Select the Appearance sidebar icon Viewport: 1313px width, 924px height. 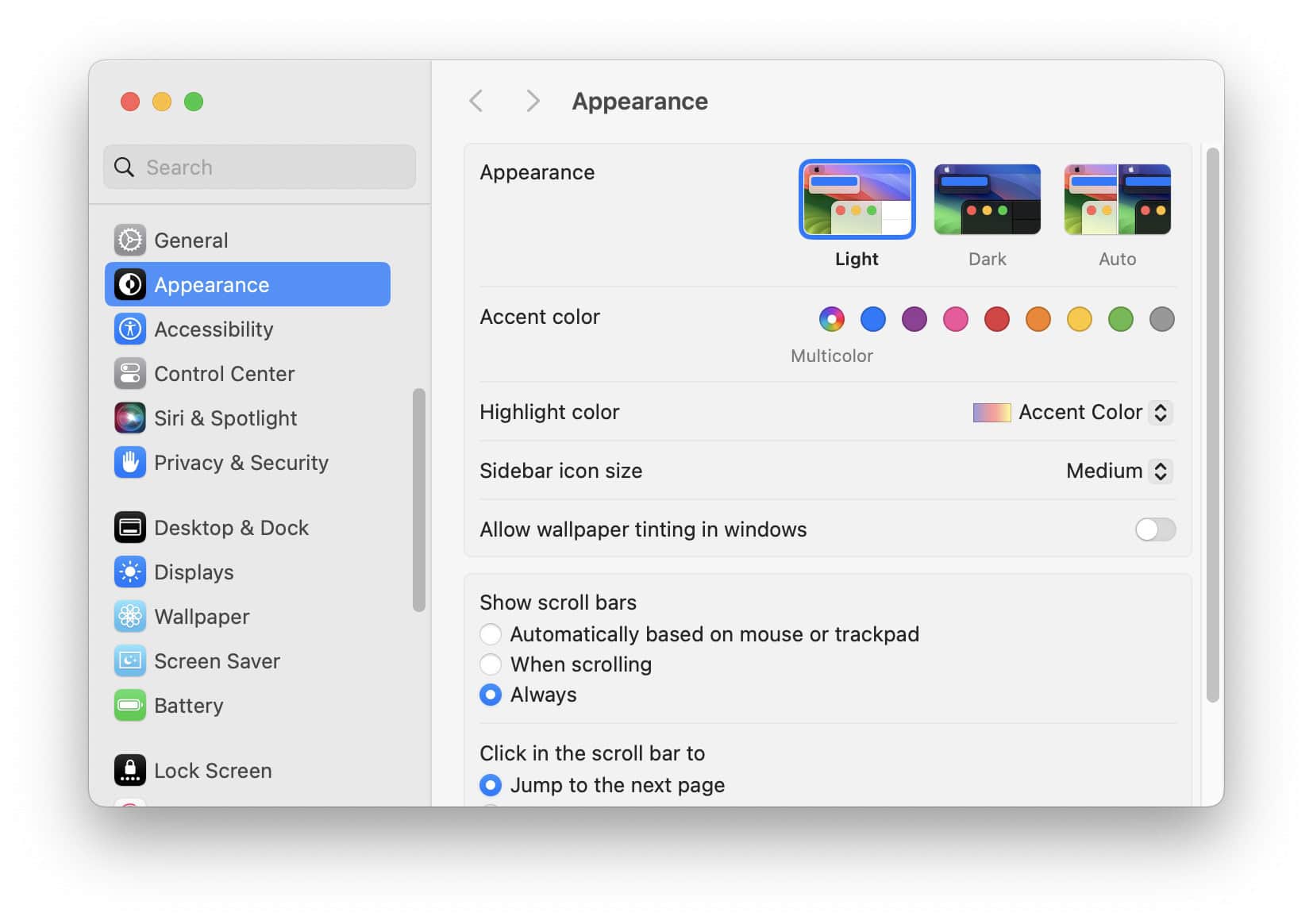click(x=130, y=284)
